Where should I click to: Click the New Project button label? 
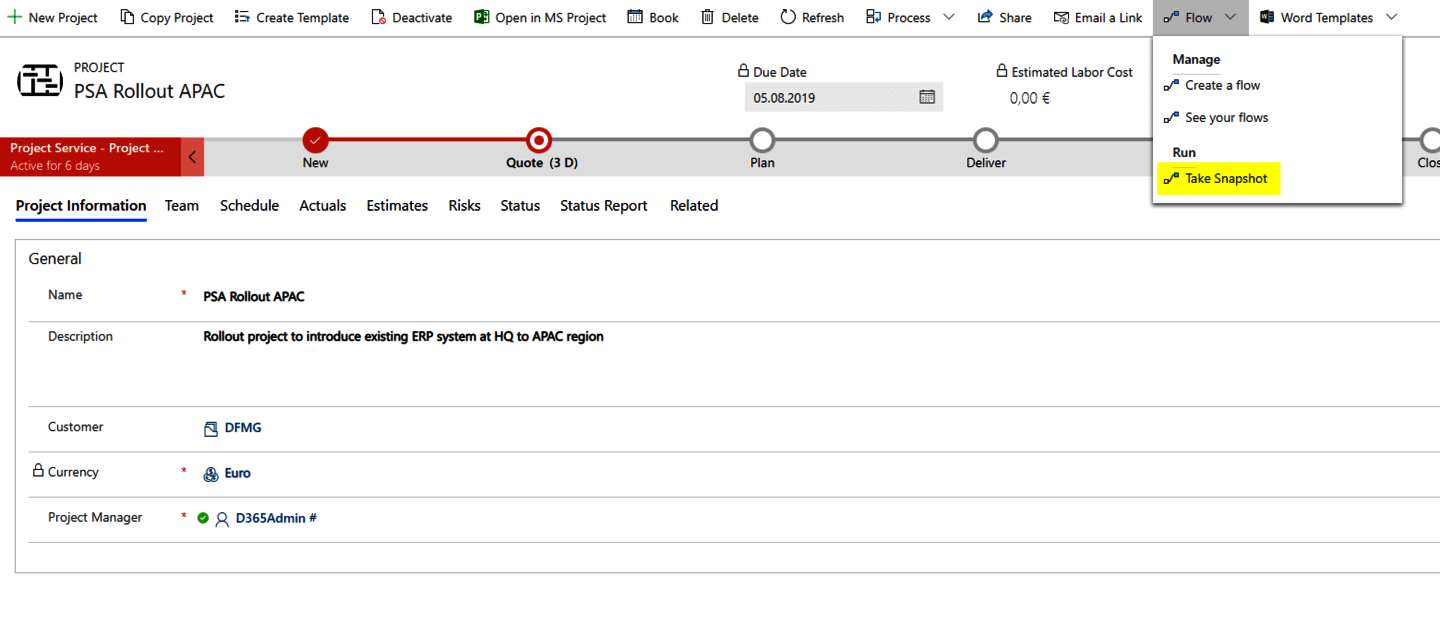pos(63,18)
